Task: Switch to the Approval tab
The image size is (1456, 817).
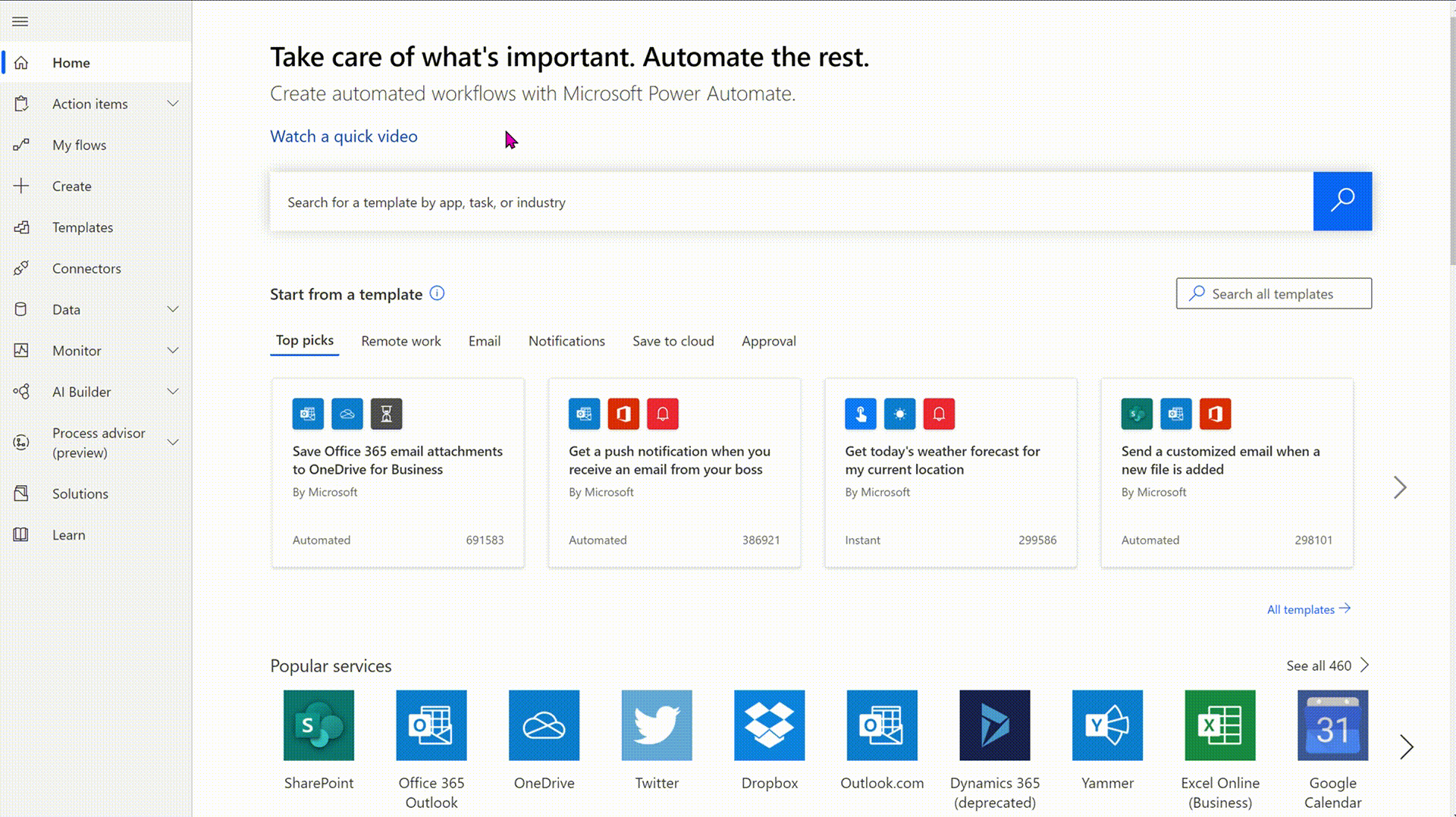Action: point(769,341)
